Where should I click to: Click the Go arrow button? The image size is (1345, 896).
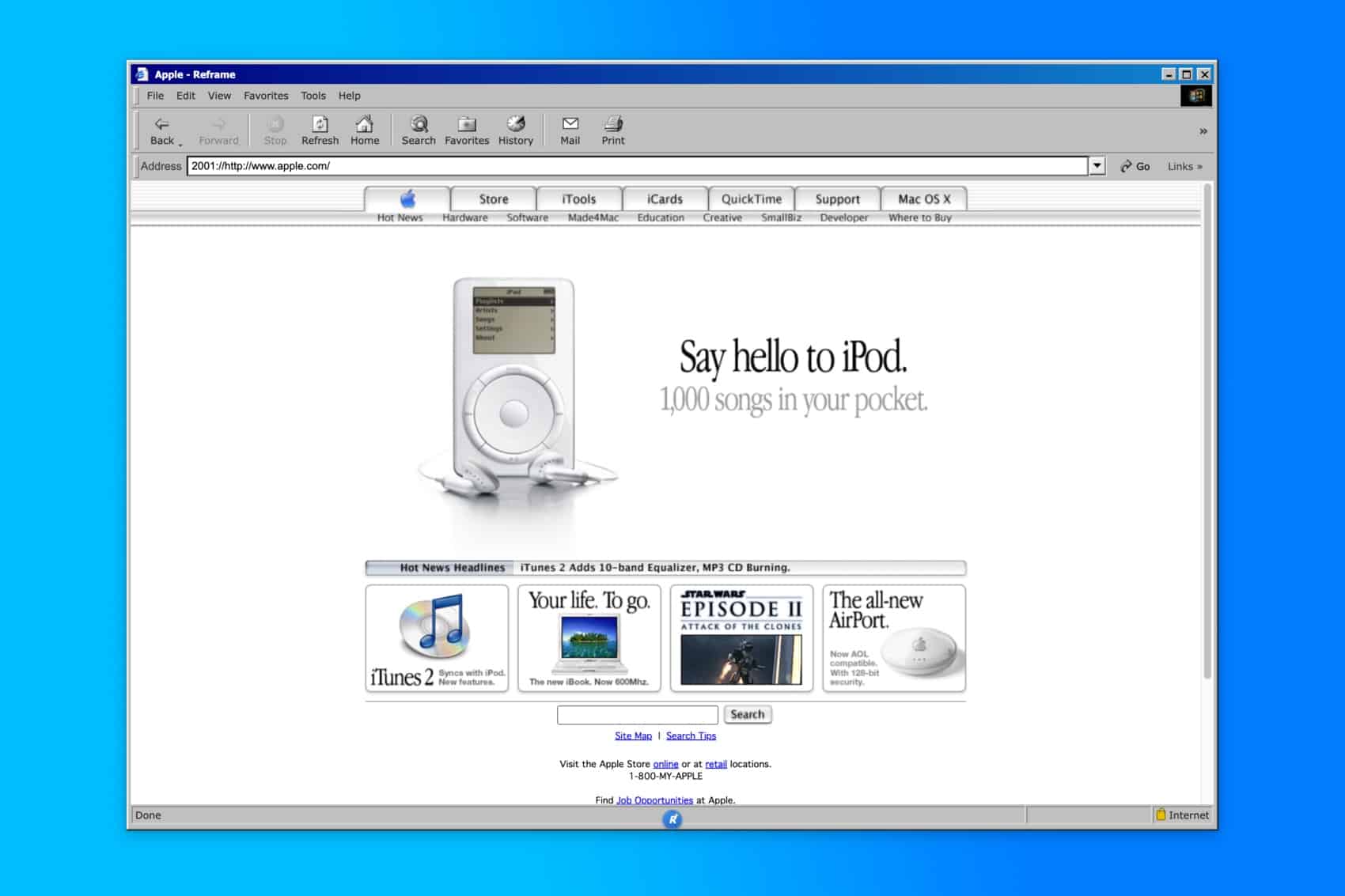1135,166
